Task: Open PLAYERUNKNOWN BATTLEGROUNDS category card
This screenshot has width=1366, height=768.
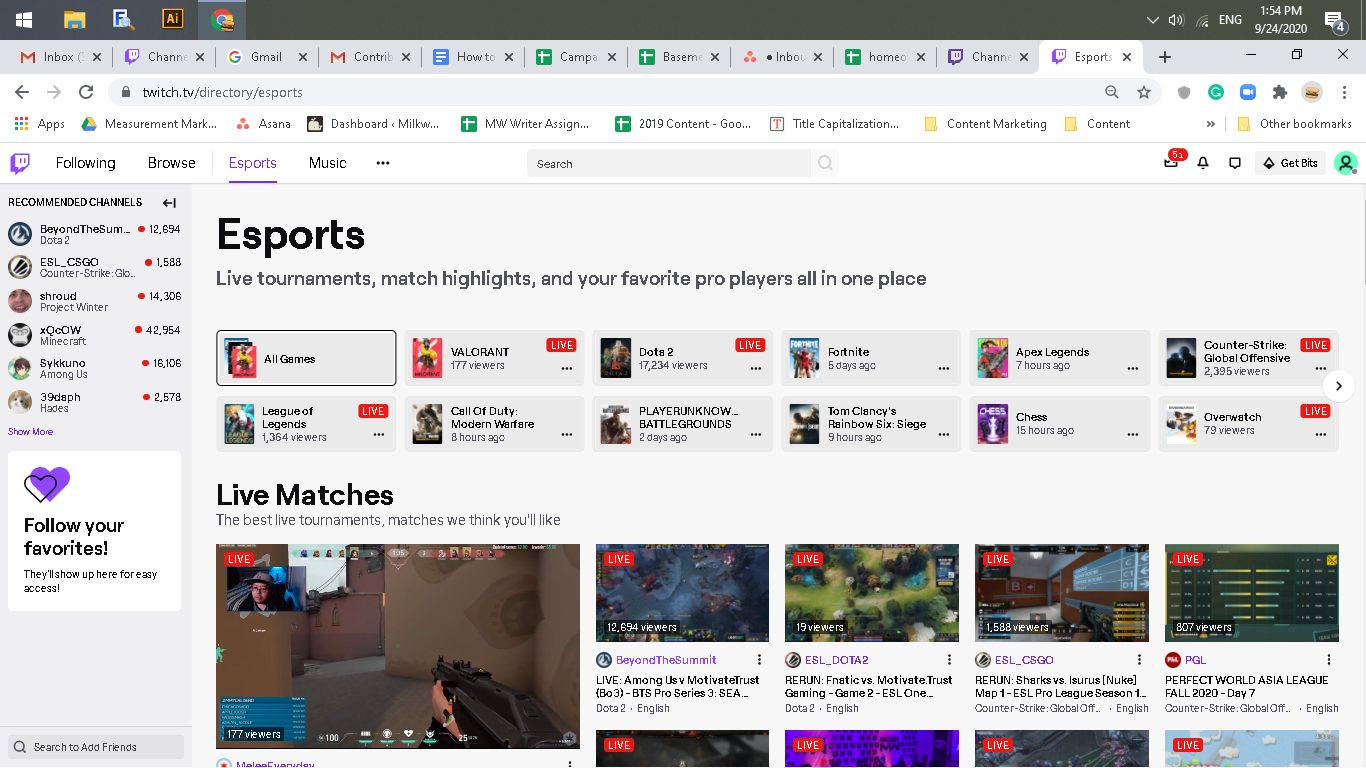Action: tap(683, 424)
